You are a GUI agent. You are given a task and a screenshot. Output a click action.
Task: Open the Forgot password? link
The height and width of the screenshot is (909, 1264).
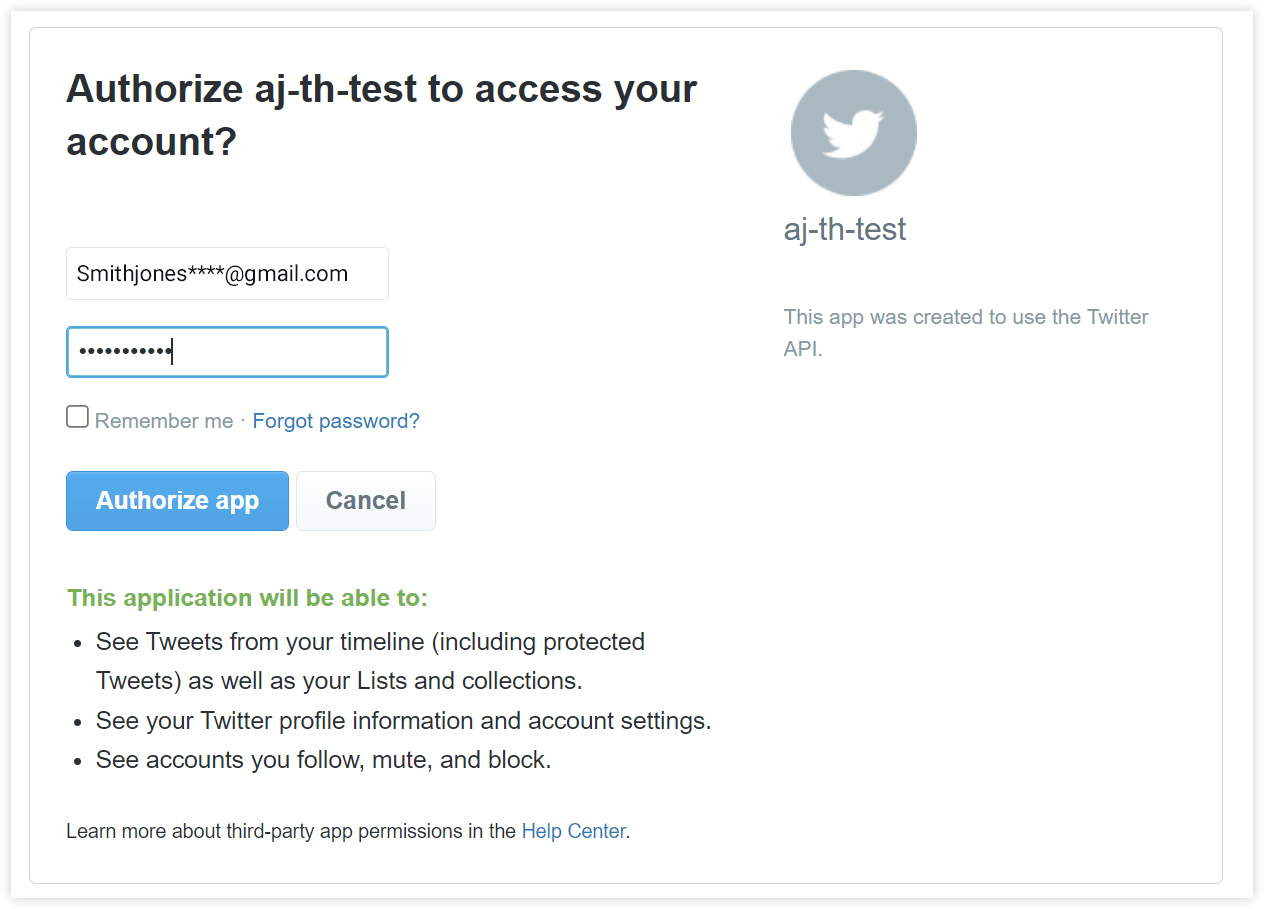(336, 421)
